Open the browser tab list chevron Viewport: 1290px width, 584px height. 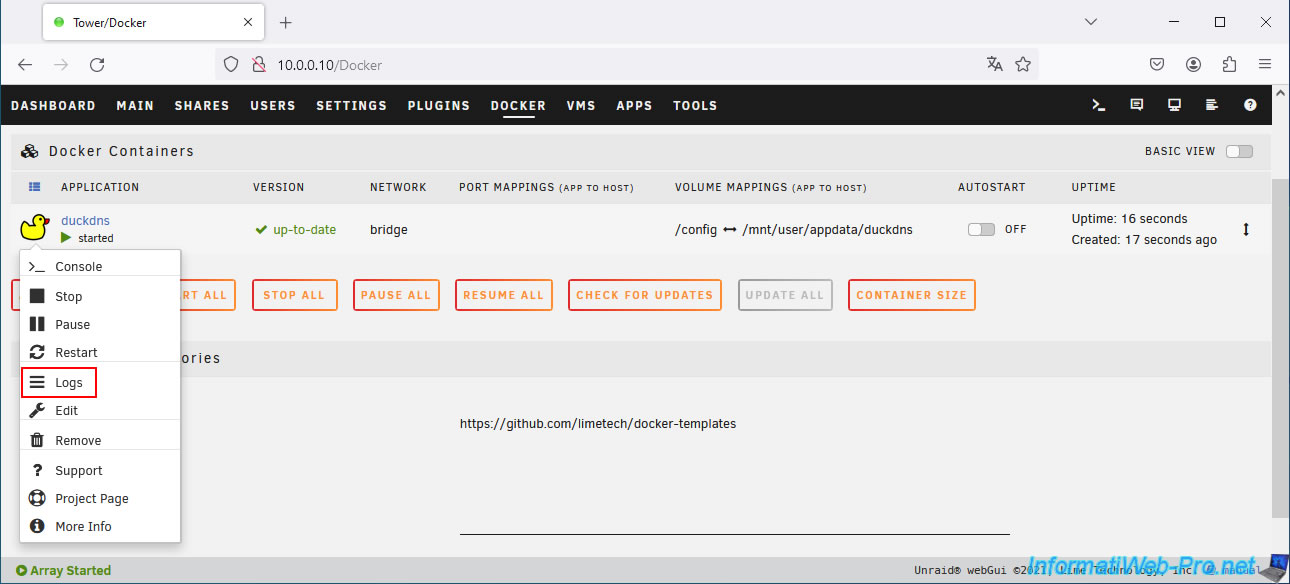click(1091, 22)
